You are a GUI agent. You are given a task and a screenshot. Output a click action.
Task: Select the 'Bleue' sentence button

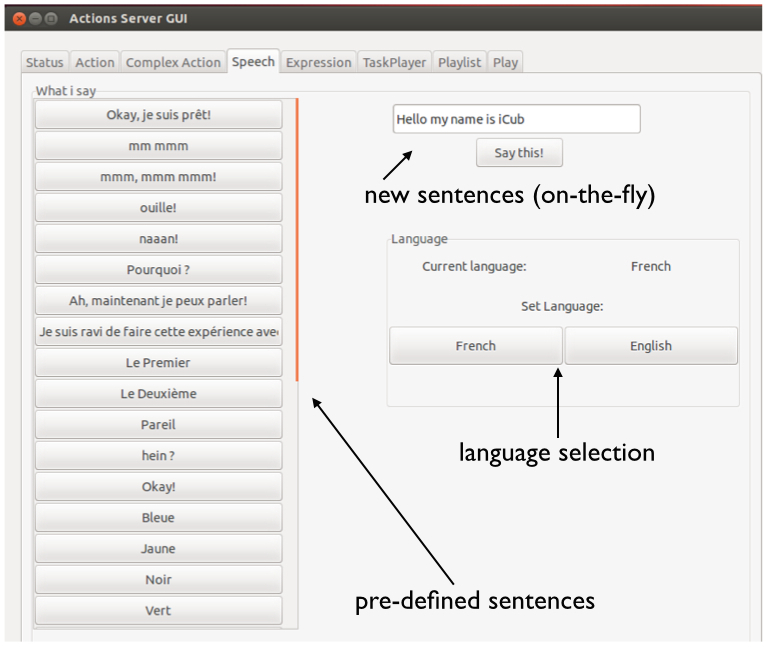158,518
